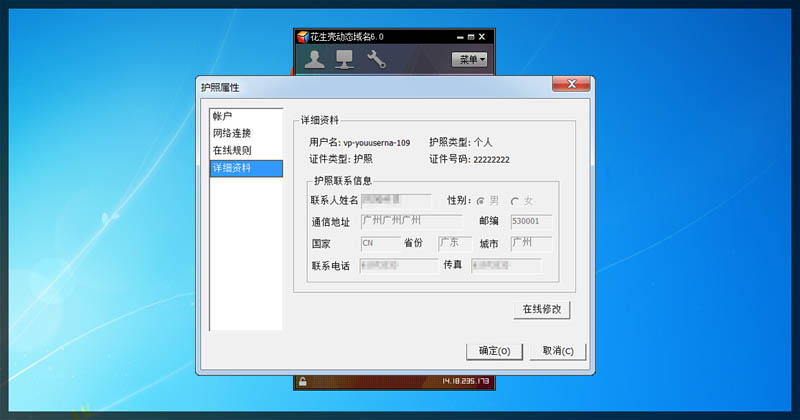Screen dimensions: 800x420
Task: Click the 联系电话 input field
Action: (398, 266)
